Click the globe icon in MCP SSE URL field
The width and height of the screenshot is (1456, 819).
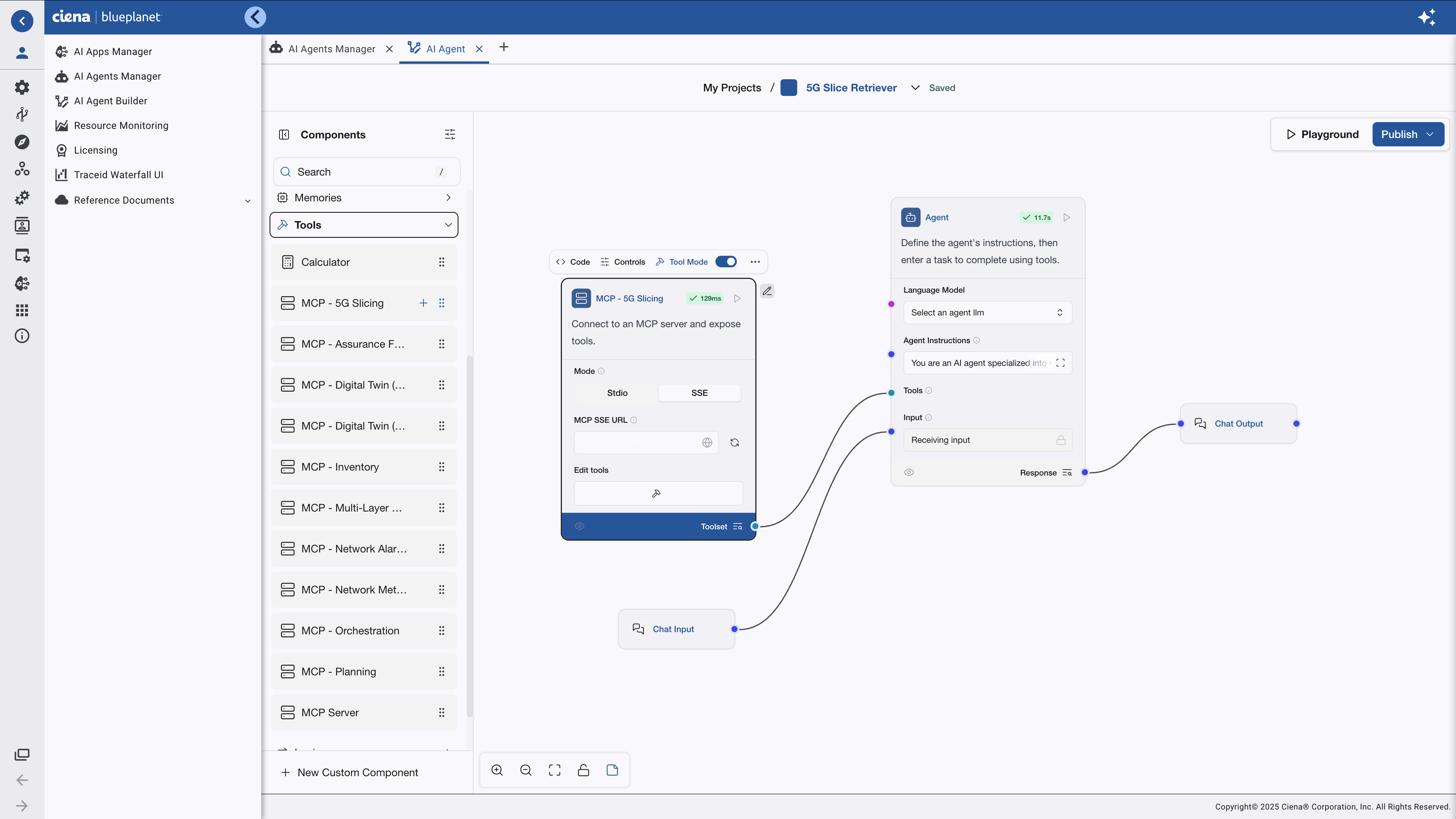click(x=707, y=442)
